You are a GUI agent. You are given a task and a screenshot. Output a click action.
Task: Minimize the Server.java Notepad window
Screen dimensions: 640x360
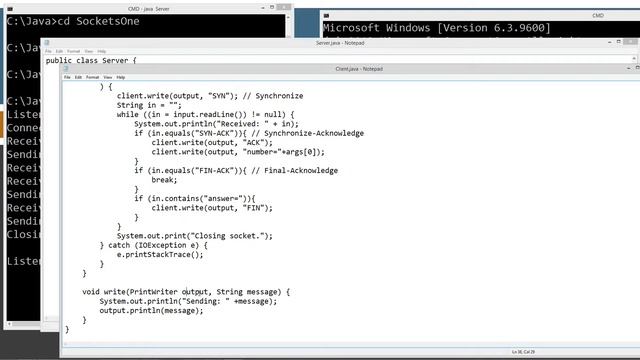click(x=609, y=42)
